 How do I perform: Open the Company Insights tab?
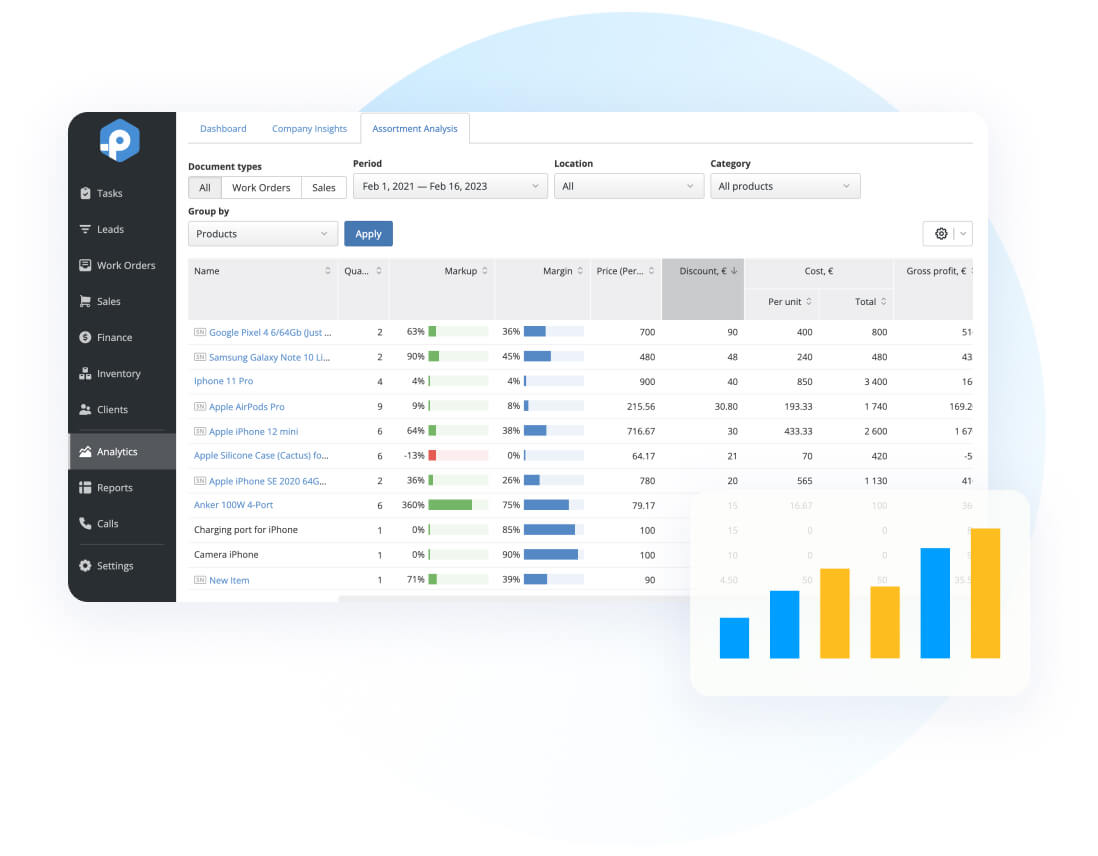pos(309,129)
